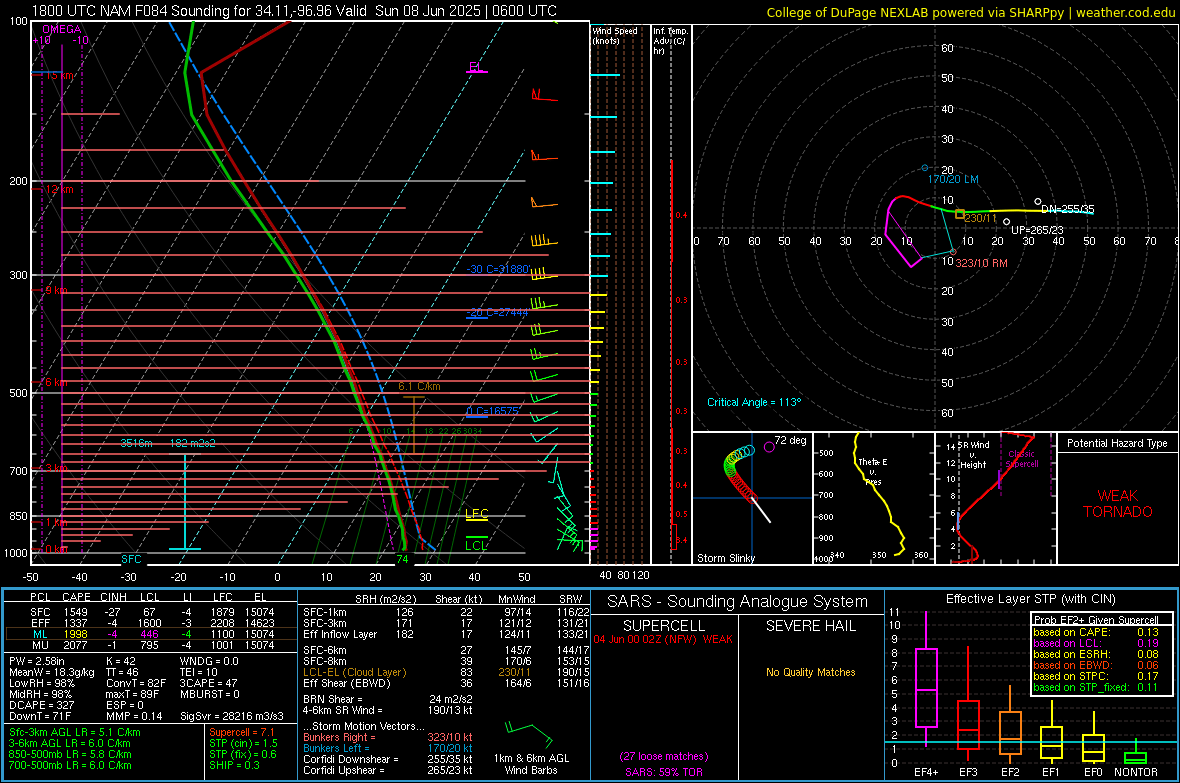
Task: Click the '72 deg' slinky tilt value
Action: (x=790, y=440)
